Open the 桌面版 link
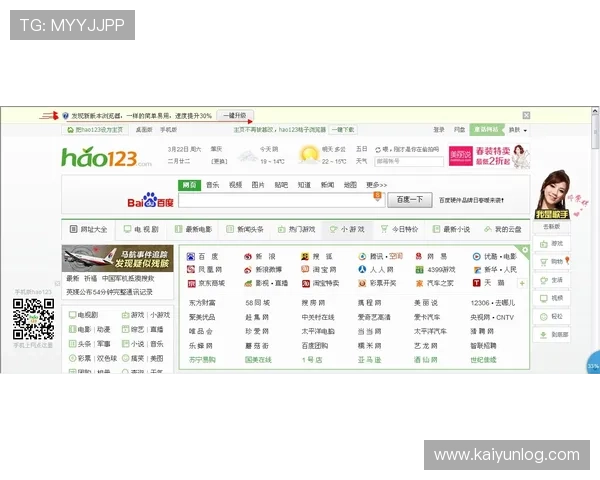600x480 pixels. pos(144,130)
